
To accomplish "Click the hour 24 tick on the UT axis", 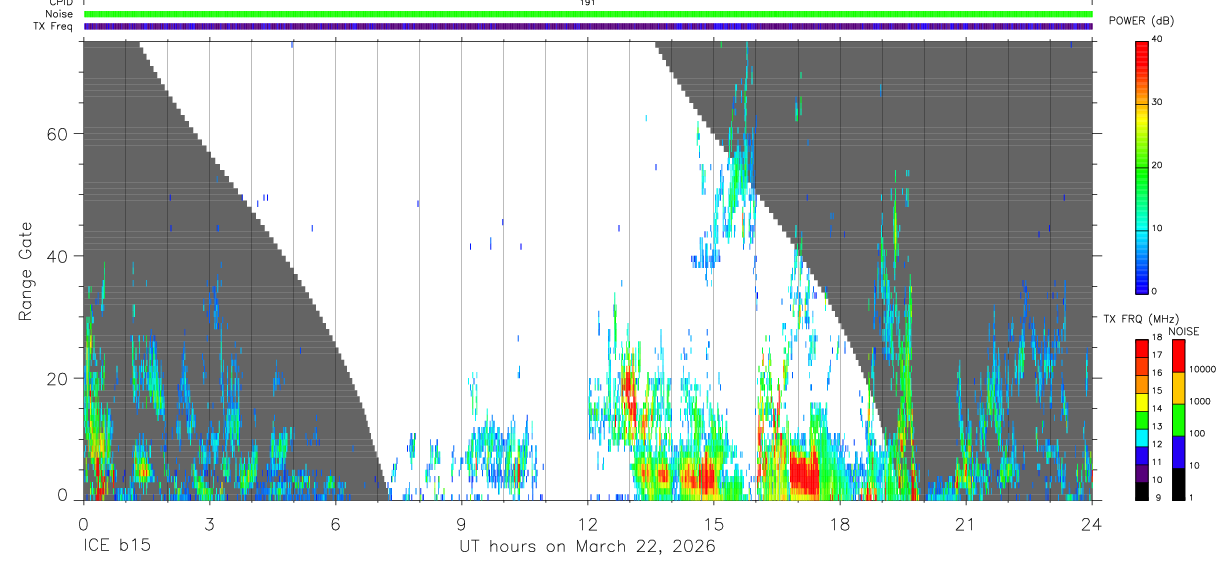I will 1091,524.
